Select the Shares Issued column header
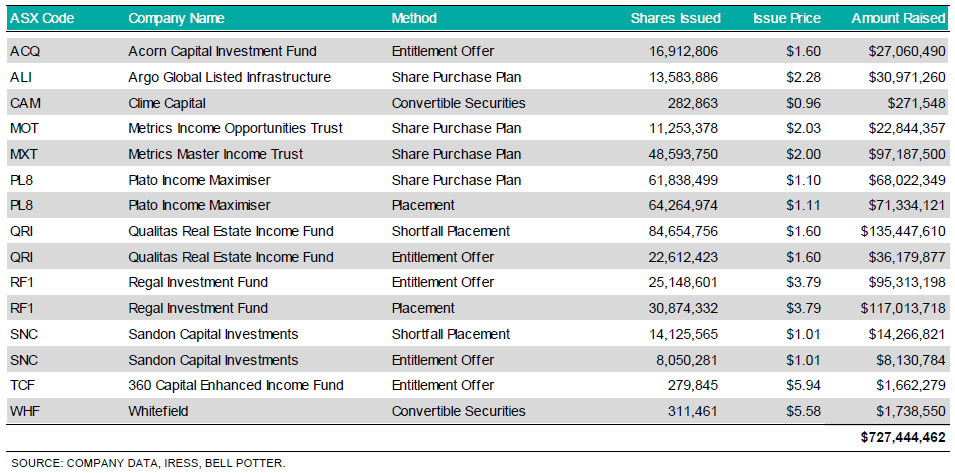The width and height of the screenshot is (955, 473). 675,18
